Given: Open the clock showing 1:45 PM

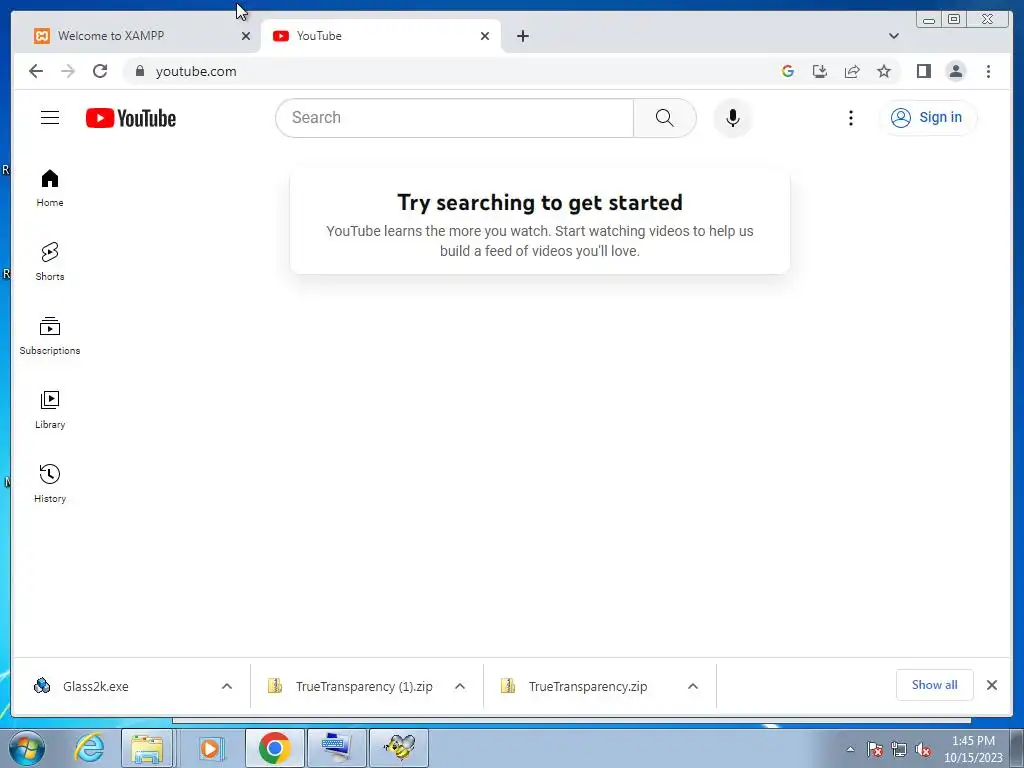Looking at the screenshot, I should tap(973, 749).
